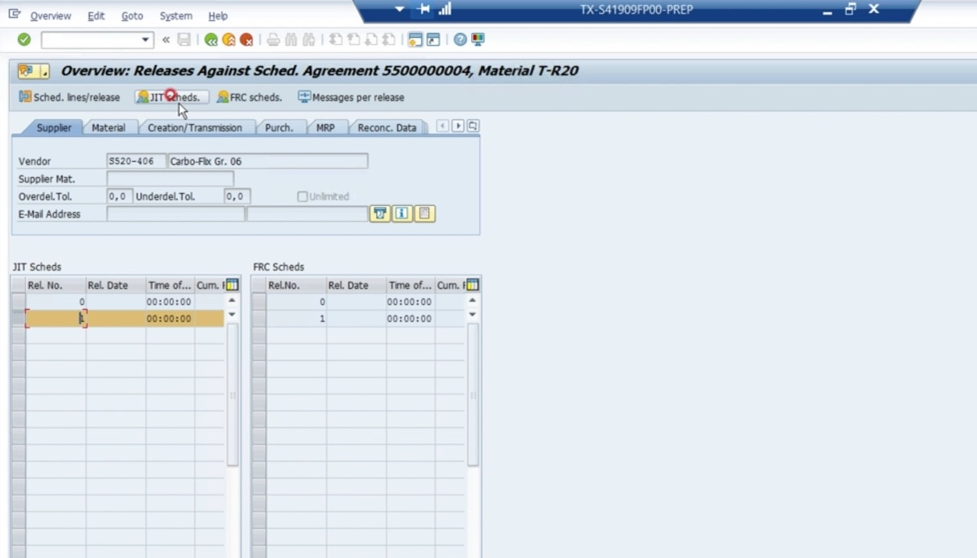The height and width of the screenshot is (558, 977).
Task: Click the red Cancel icon
Action: pyautogui.click(x=246, y=40)
